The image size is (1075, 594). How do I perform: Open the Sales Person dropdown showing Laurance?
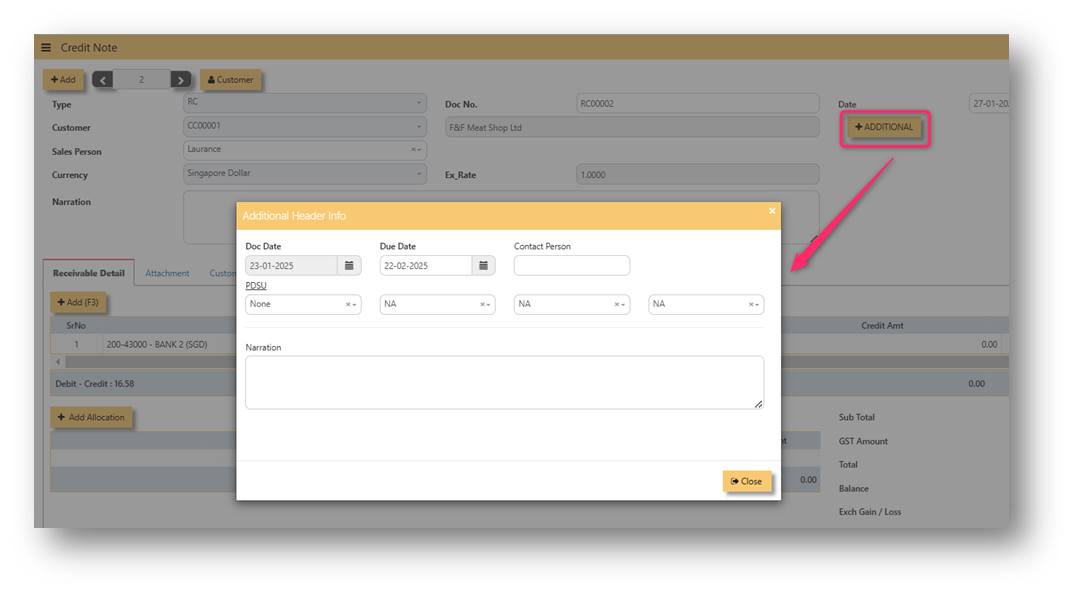[305, 150]
